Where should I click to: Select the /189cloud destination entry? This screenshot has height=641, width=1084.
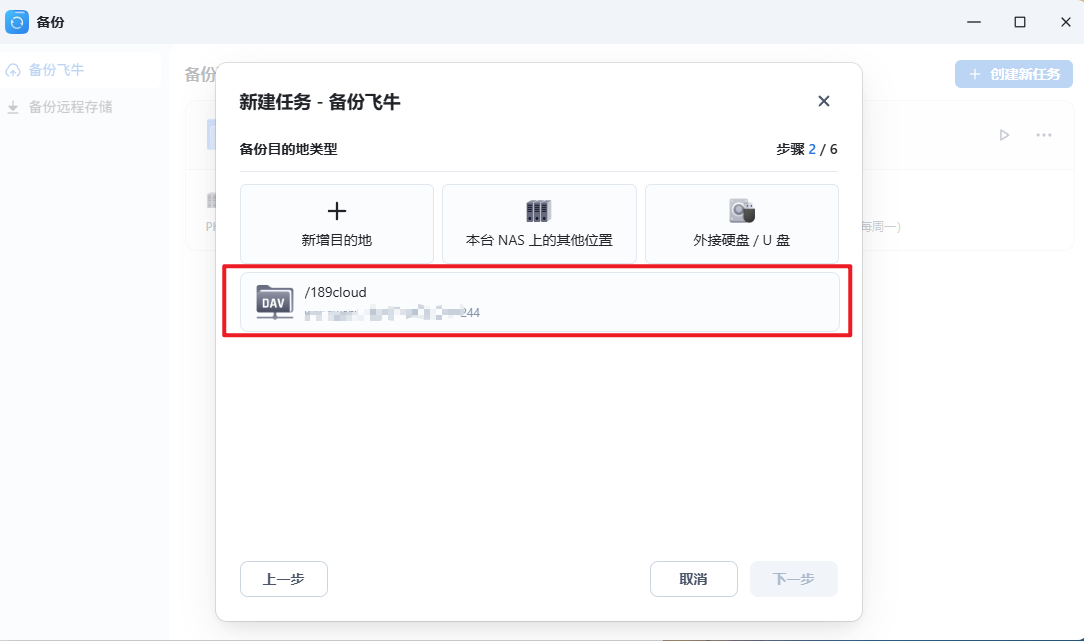click(539, 301)
